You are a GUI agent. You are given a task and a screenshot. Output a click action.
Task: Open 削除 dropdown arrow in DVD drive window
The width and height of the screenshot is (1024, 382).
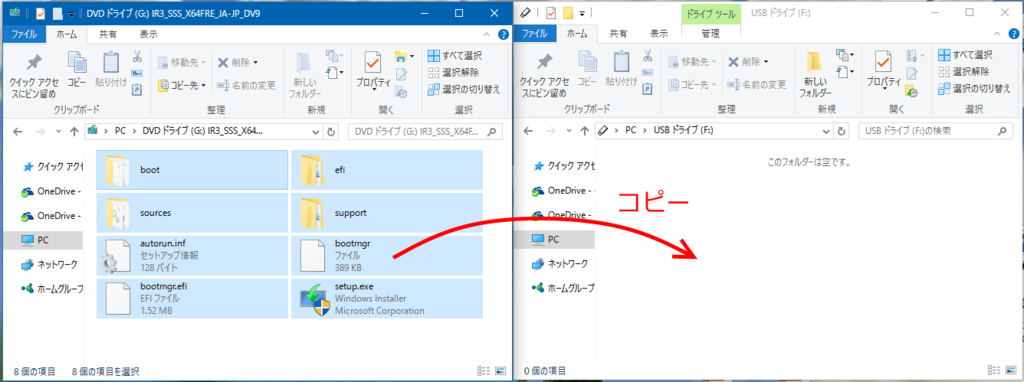click(x=255, y=62)
